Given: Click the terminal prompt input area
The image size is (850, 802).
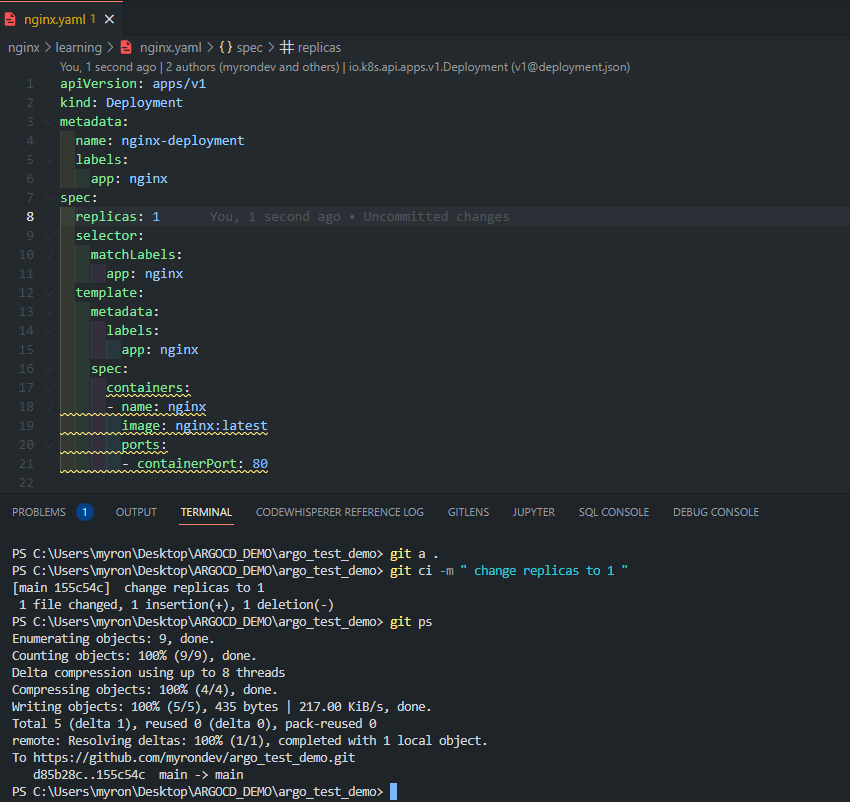Looking at the screenshot, I should [x=400, y=790].
